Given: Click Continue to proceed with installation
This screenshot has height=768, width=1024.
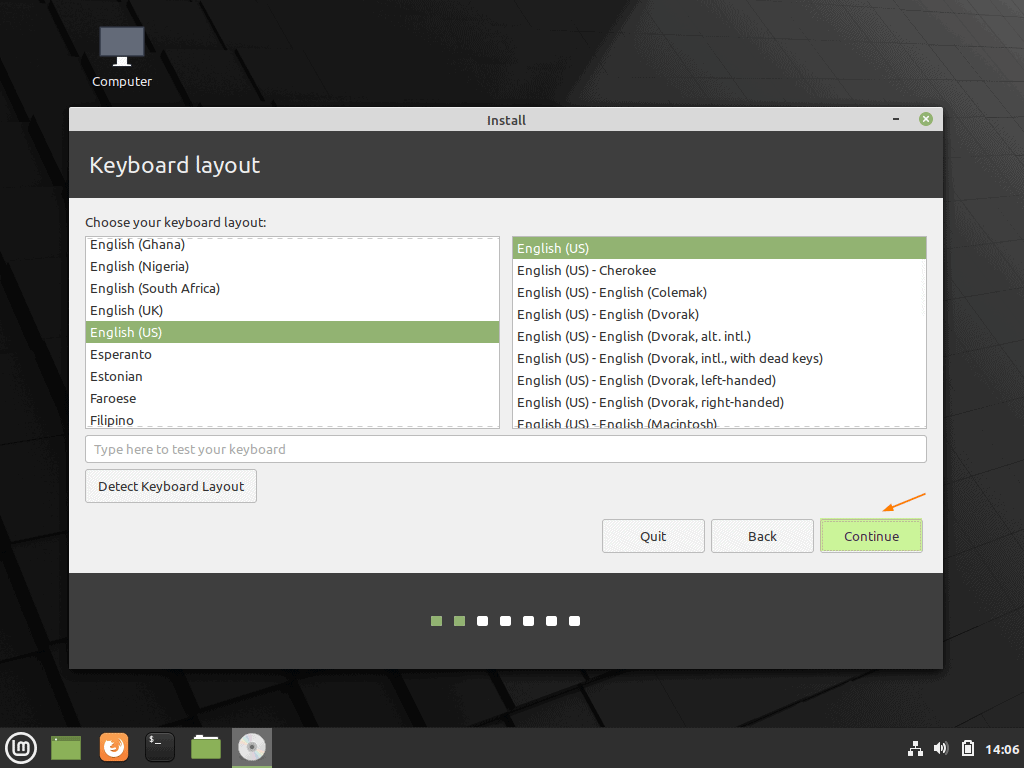Looking at the screenshot, I should click(871, 535).
